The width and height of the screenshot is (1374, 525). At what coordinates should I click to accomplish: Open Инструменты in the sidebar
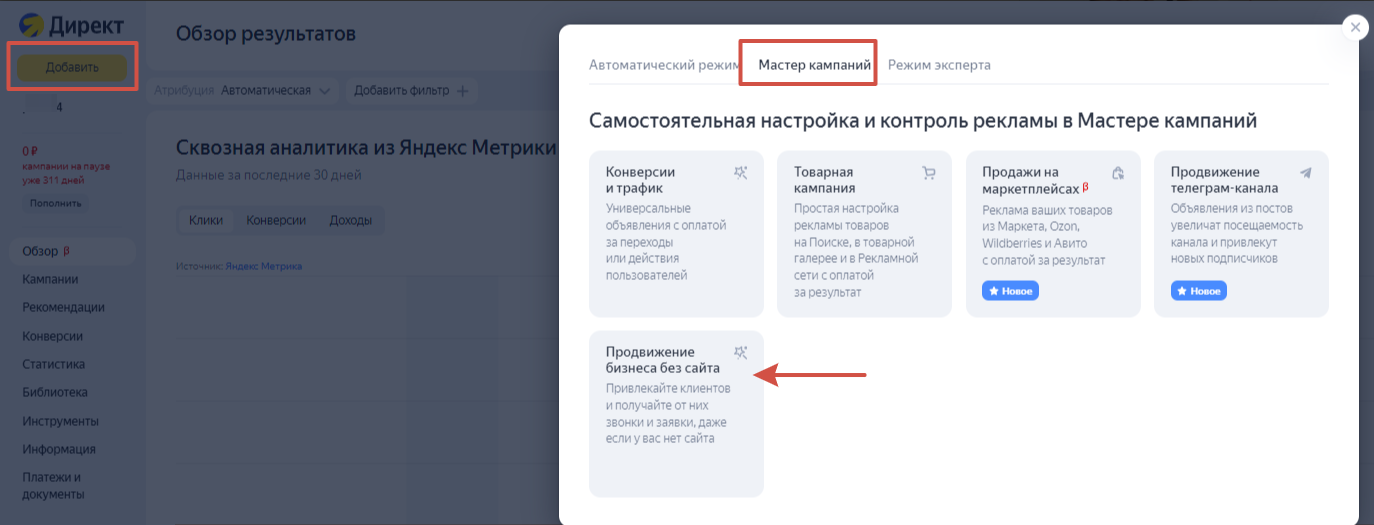click(60, 421)
